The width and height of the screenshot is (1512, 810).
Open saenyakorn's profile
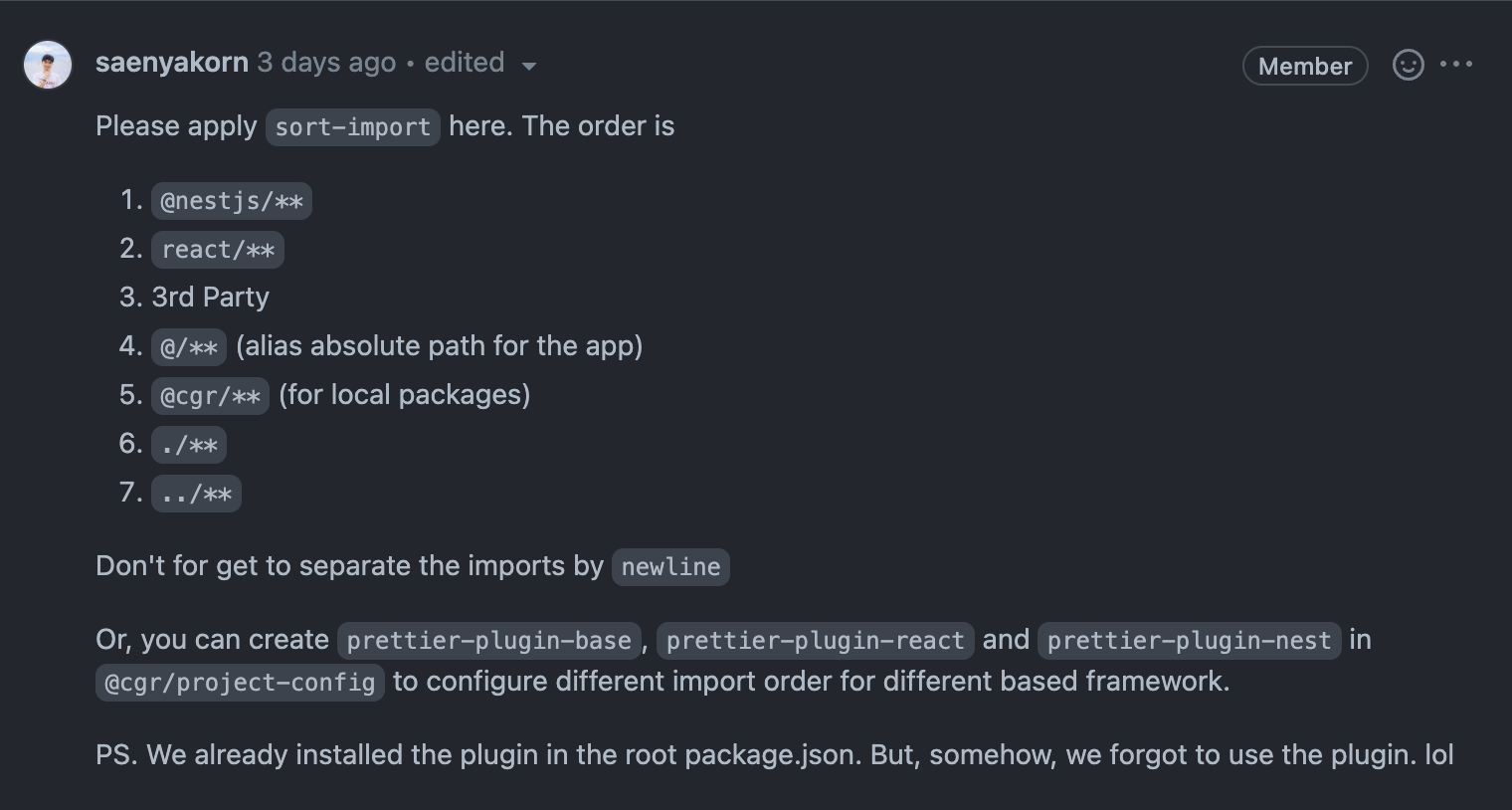[171, 62]
